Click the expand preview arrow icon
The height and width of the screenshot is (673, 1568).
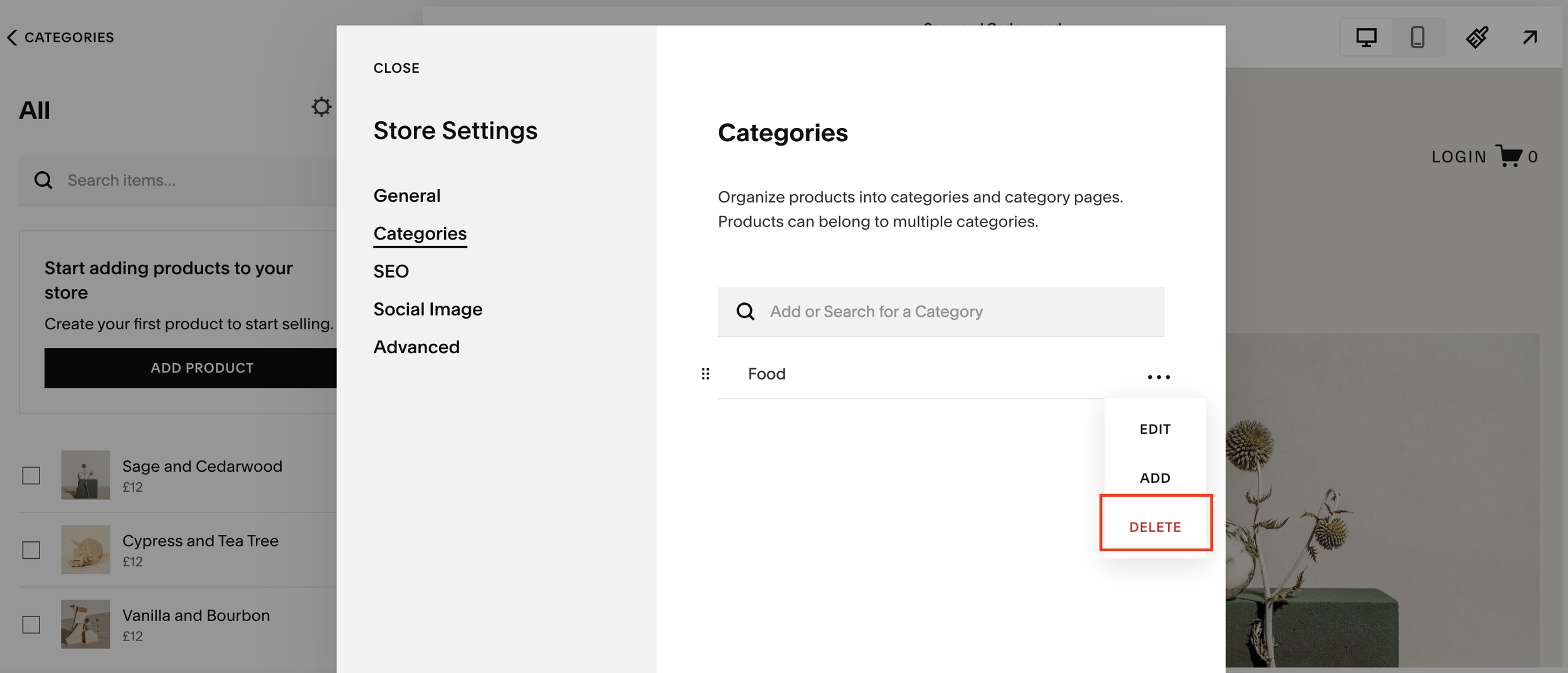point(1530,38)
